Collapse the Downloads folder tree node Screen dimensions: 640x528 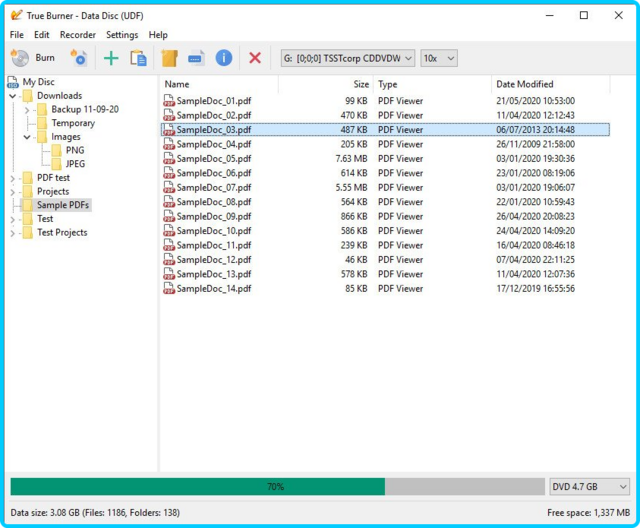[13, 96]
